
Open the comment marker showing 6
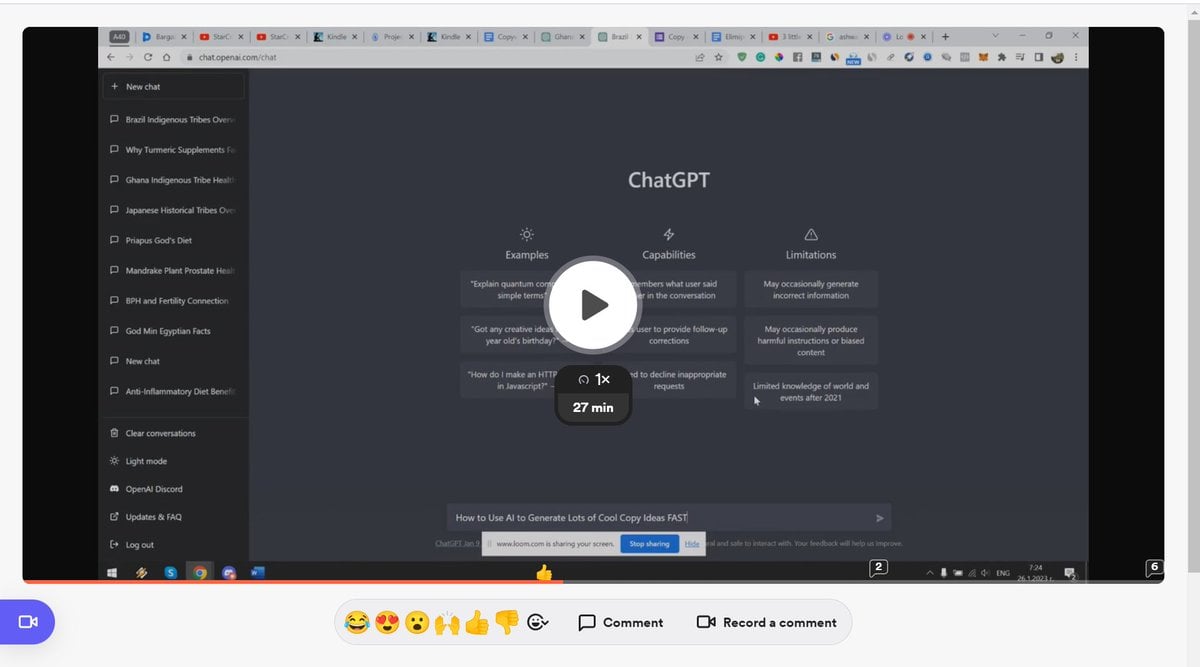[x=1154, y=568]
